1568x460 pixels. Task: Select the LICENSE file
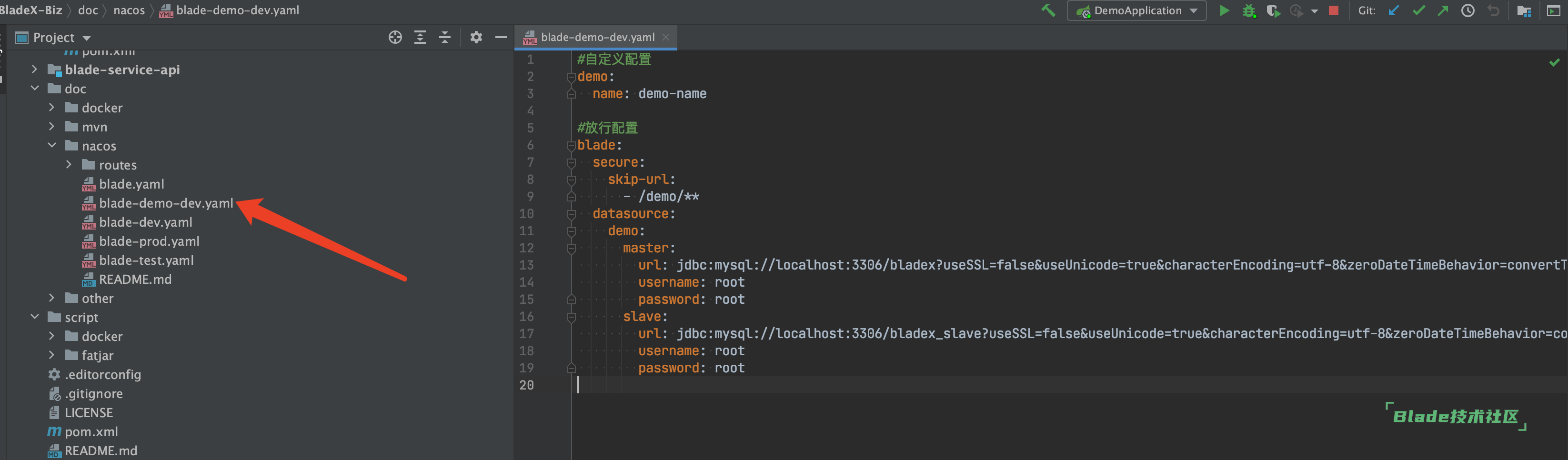(80, 412)
